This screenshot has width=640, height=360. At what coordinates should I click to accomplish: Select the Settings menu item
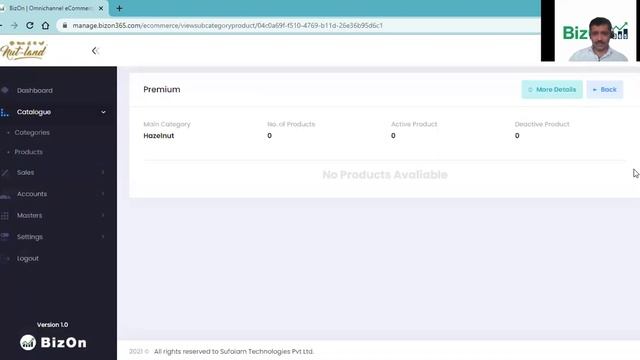click(30, 237)
